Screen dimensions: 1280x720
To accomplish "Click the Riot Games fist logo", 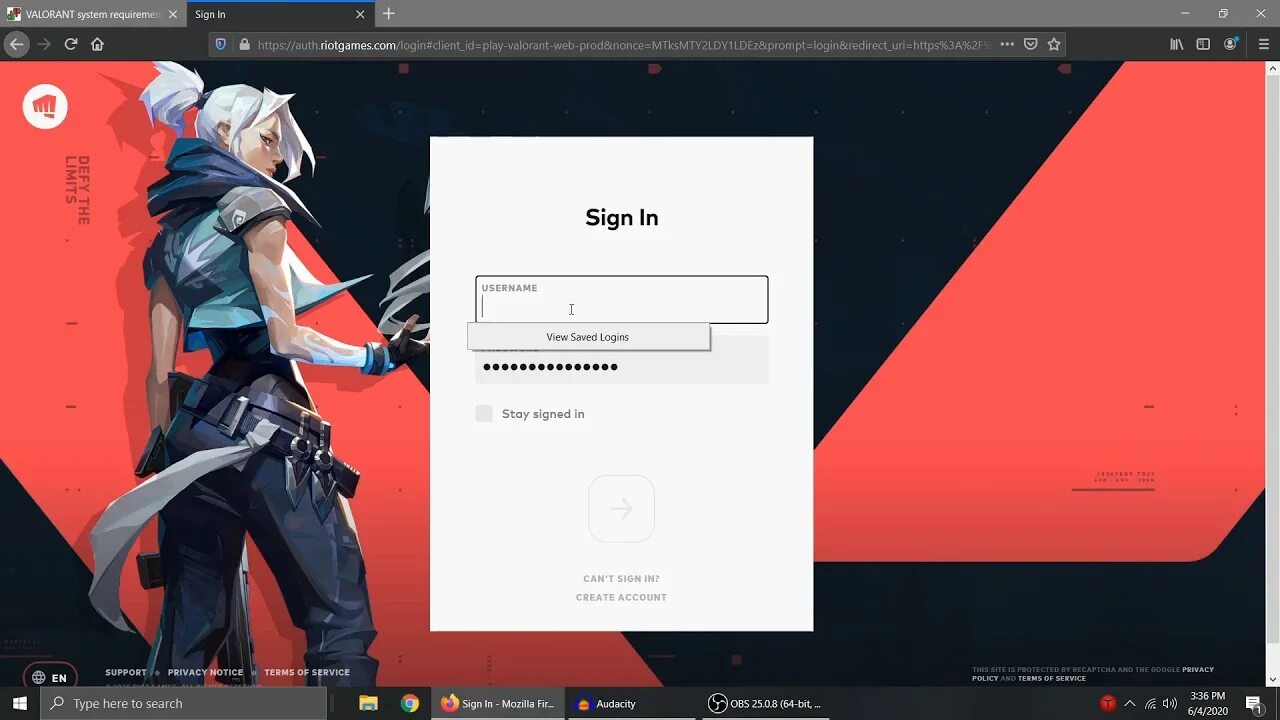I will (45, 106).
